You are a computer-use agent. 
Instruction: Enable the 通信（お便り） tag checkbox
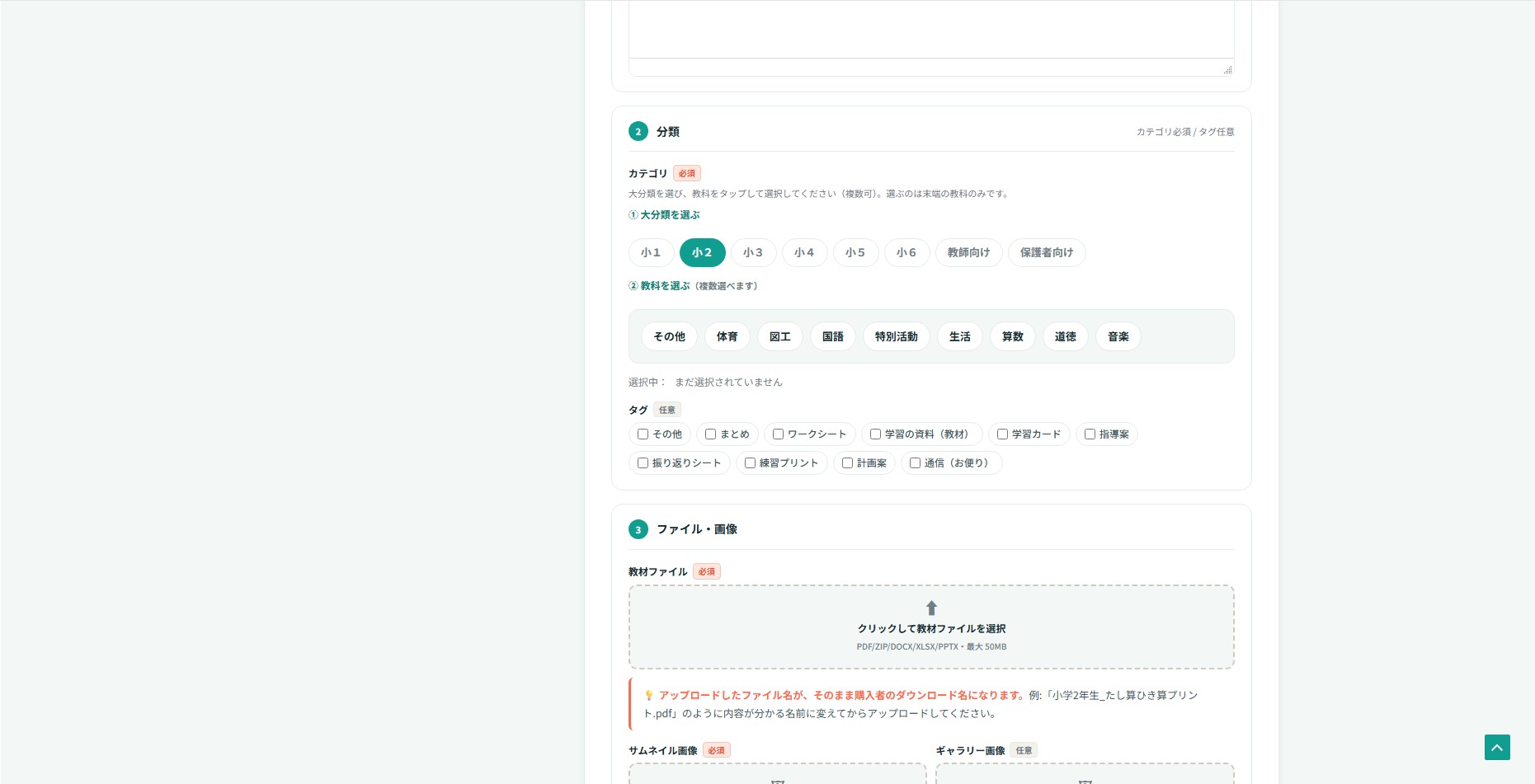click(x=915, y=463)
